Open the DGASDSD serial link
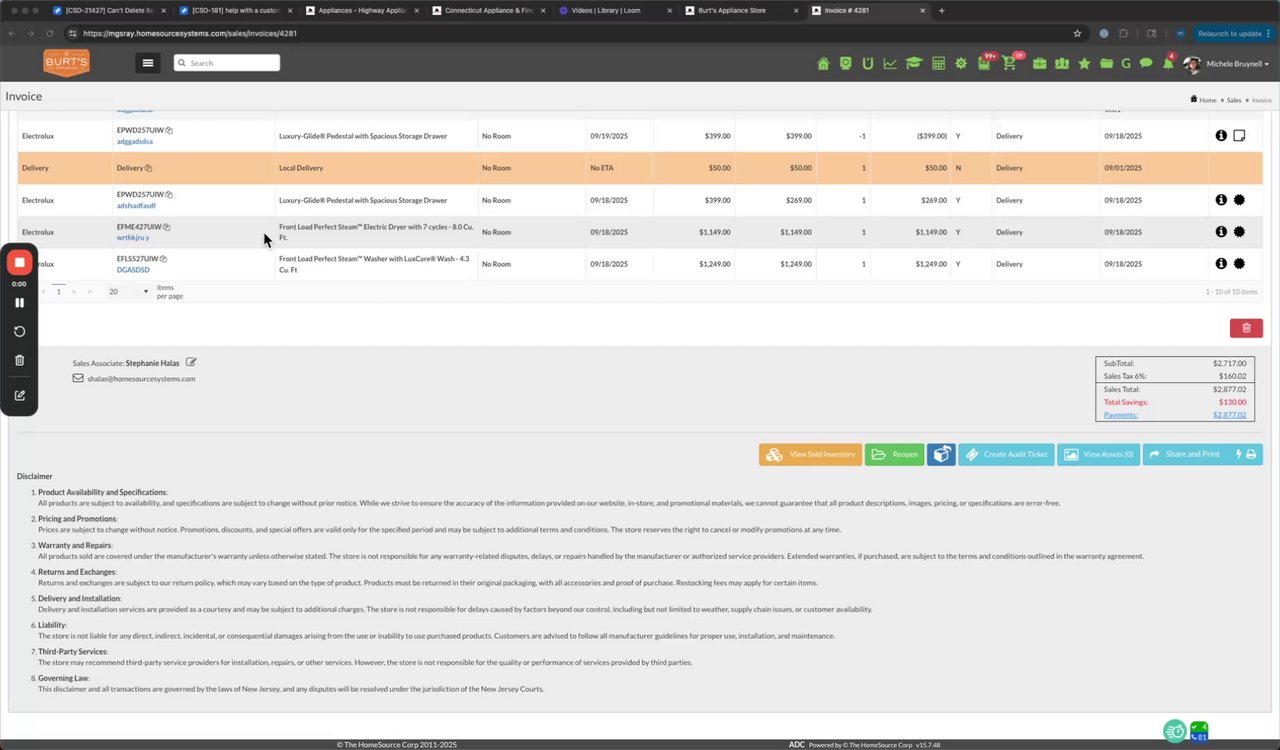 (133, 270)
